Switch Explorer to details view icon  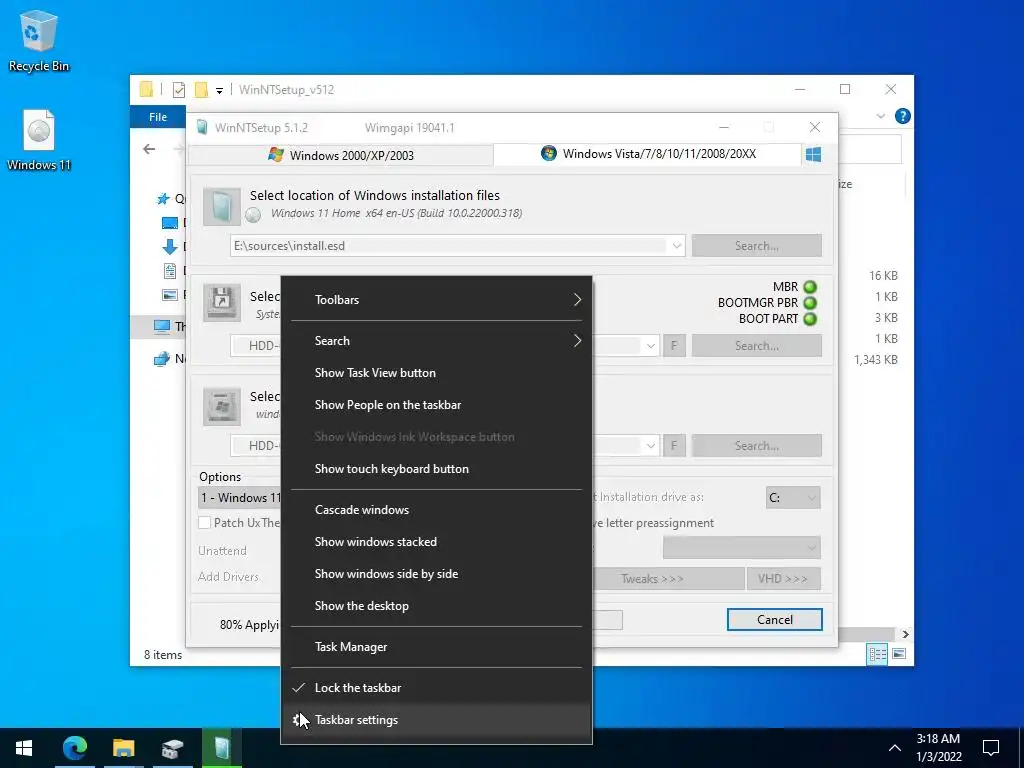[x=877, y=654]
